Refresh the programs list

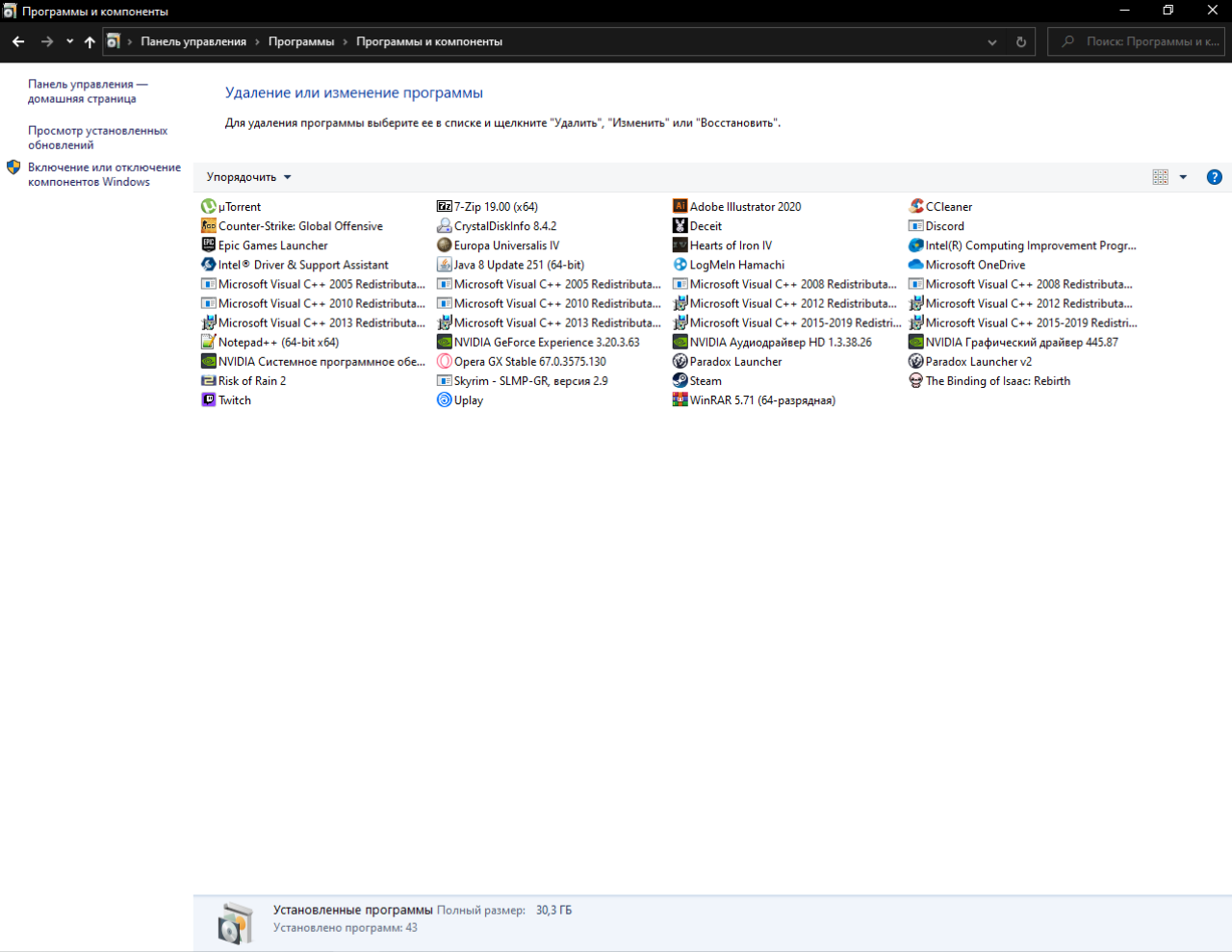pos(1021,42)
